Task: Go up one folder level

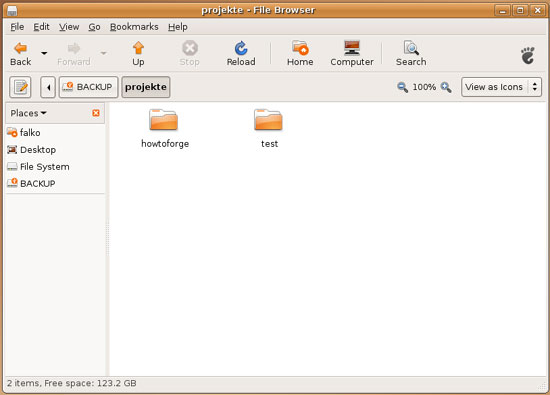Action: 138,54
